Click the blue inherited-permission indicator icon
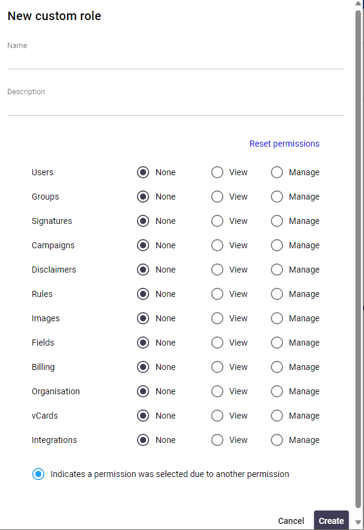 [x=38, y=474]
